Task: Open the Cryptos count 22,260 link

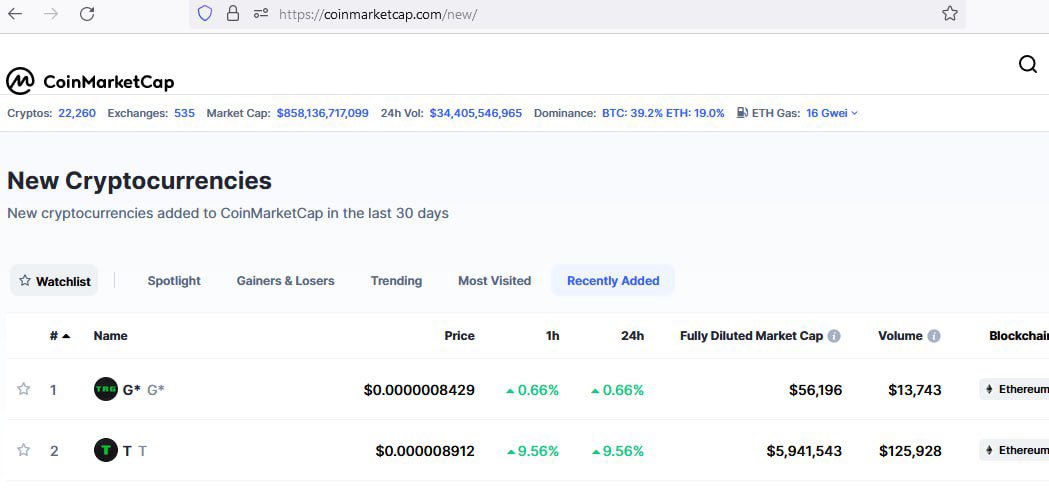Action: coord(77,113)
